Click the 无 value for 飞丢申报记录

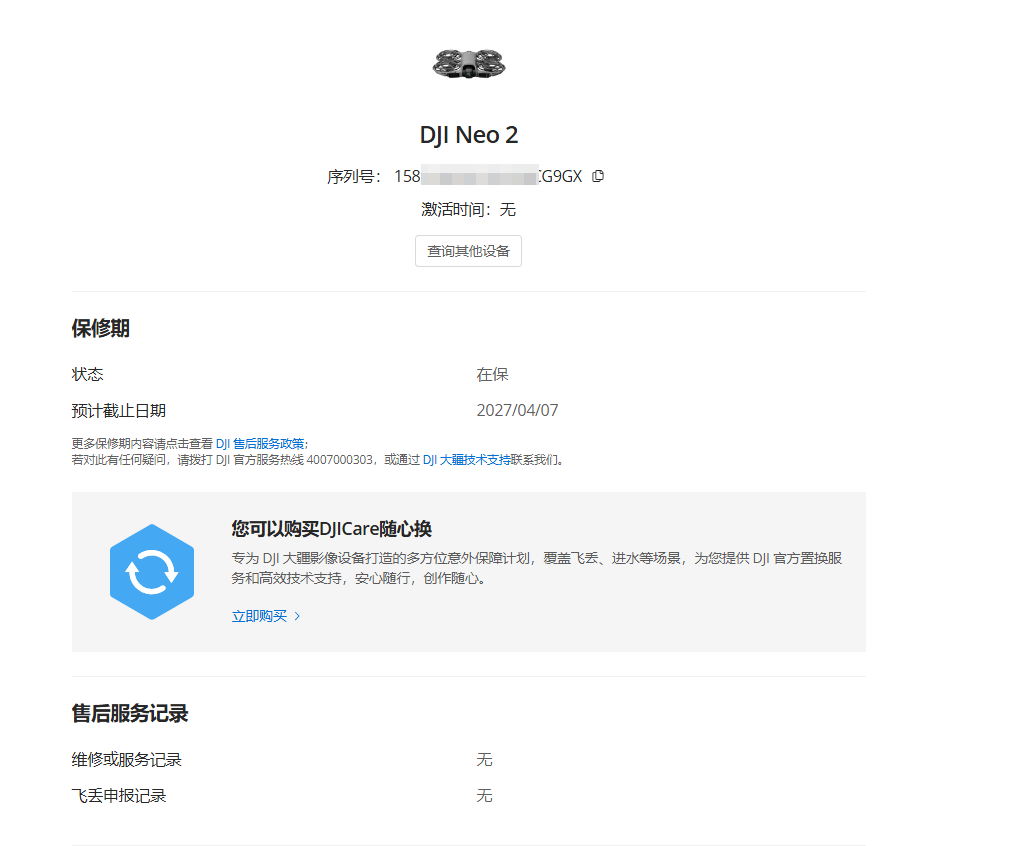[x=485, y=796]
